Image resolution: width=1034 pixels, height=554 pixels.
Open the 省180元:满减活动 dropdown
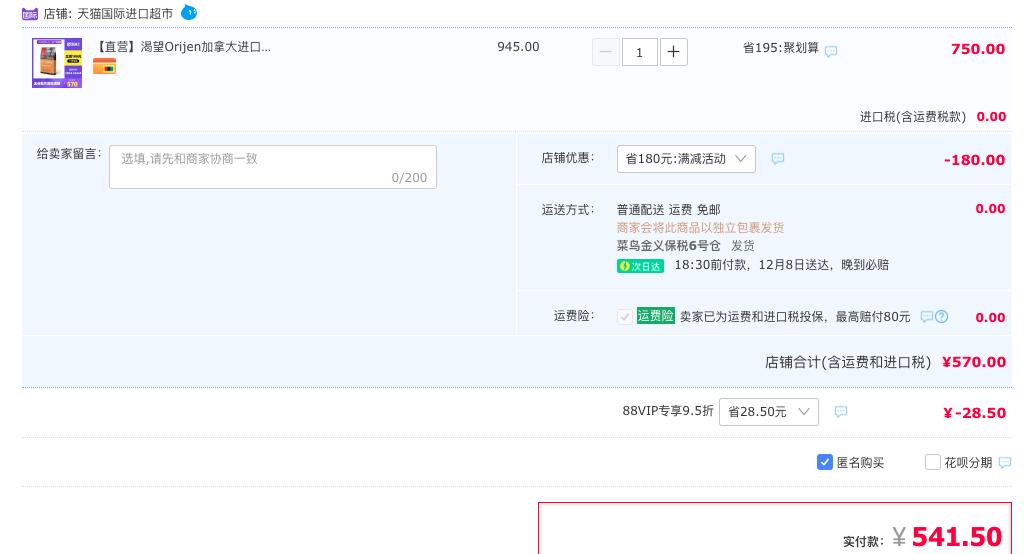[686, 159]
